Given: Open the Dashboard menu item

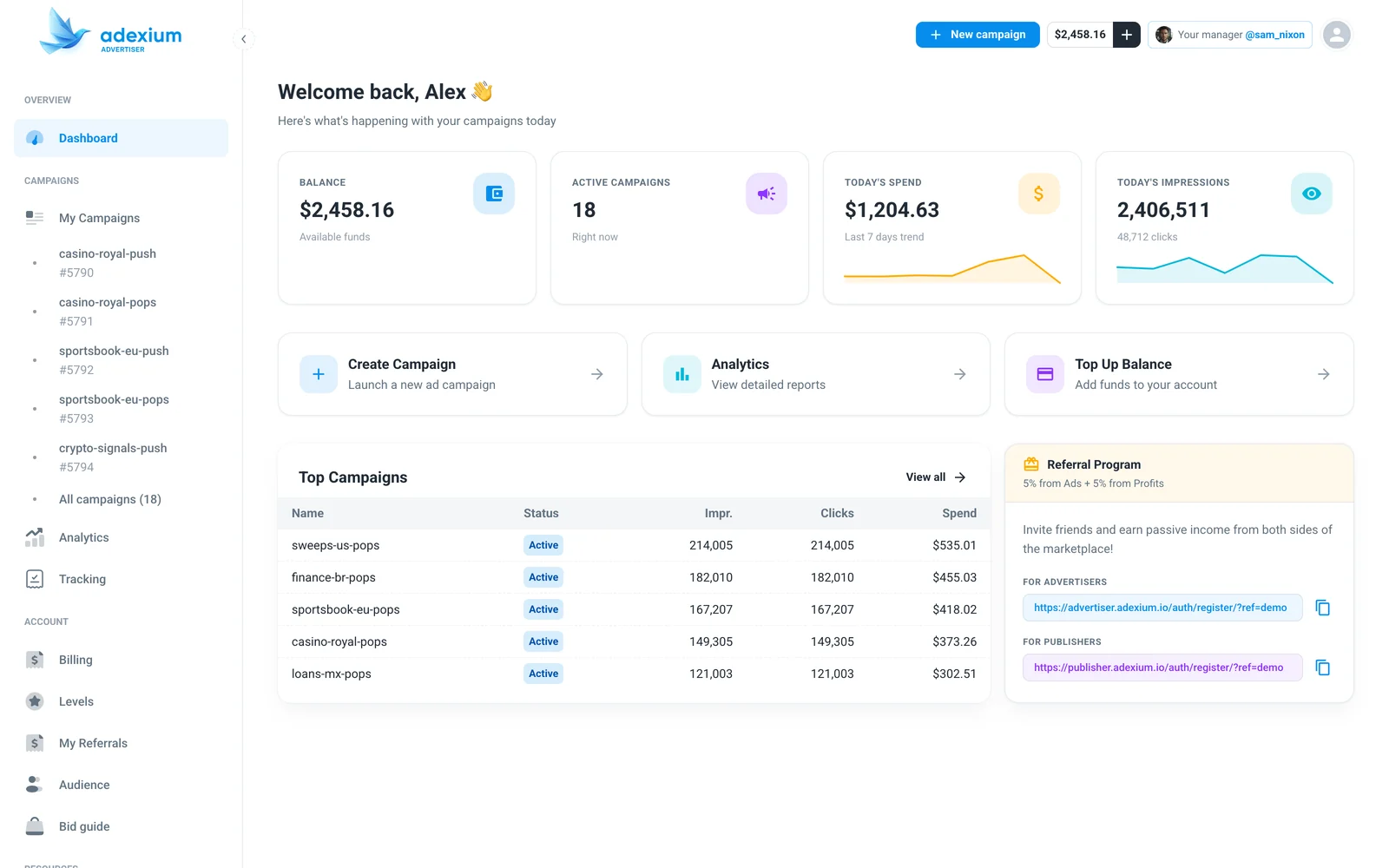Looking at the screenshot, I should (121, 138).
